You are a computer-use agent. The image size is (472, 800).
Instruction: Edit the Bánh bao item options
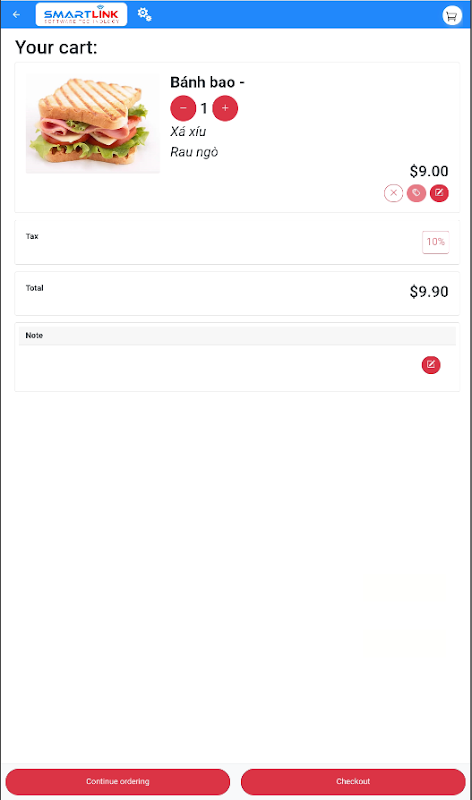click(x=439, y=193)
